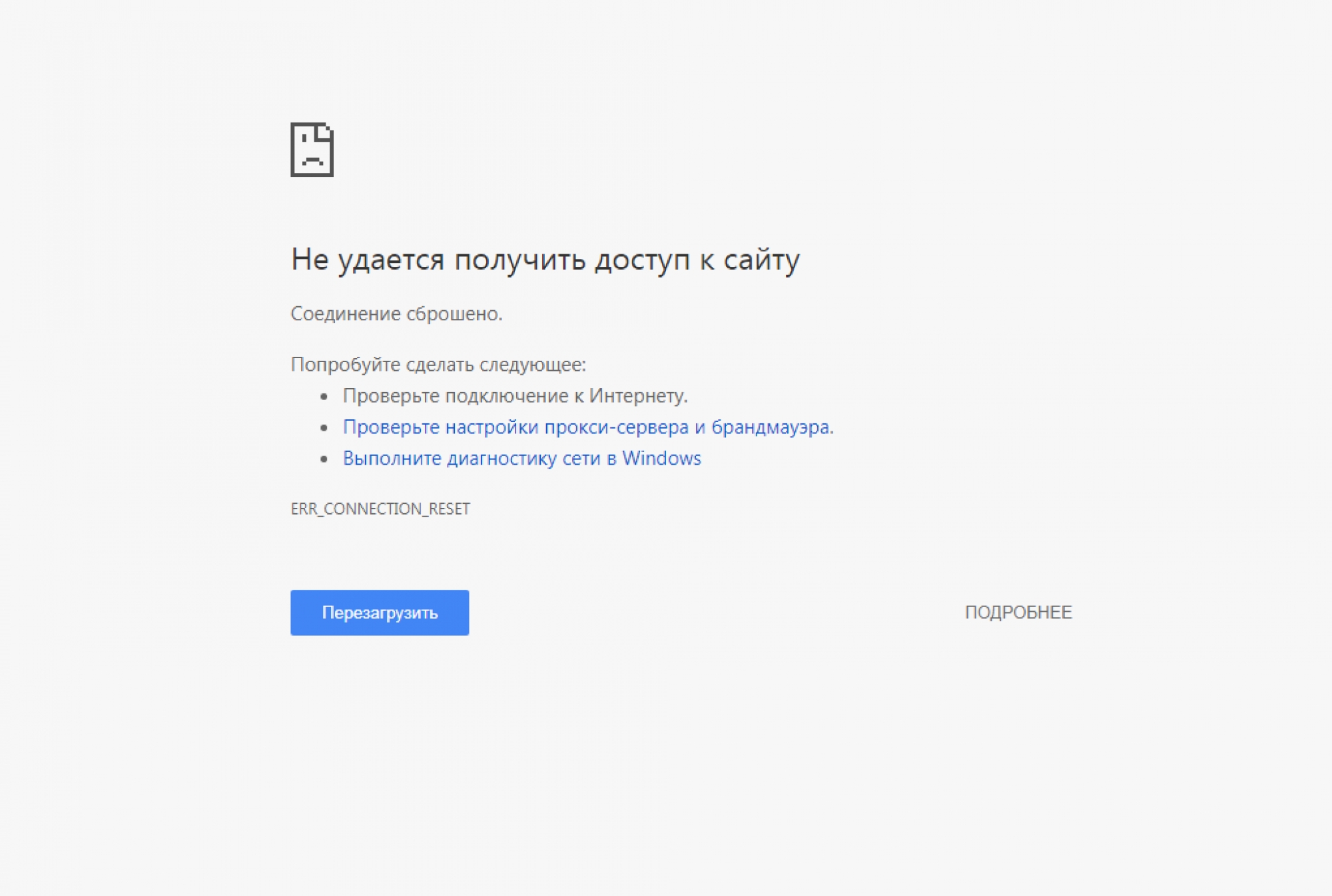Click the word "Выполните" starting diagnostics link

392,459
